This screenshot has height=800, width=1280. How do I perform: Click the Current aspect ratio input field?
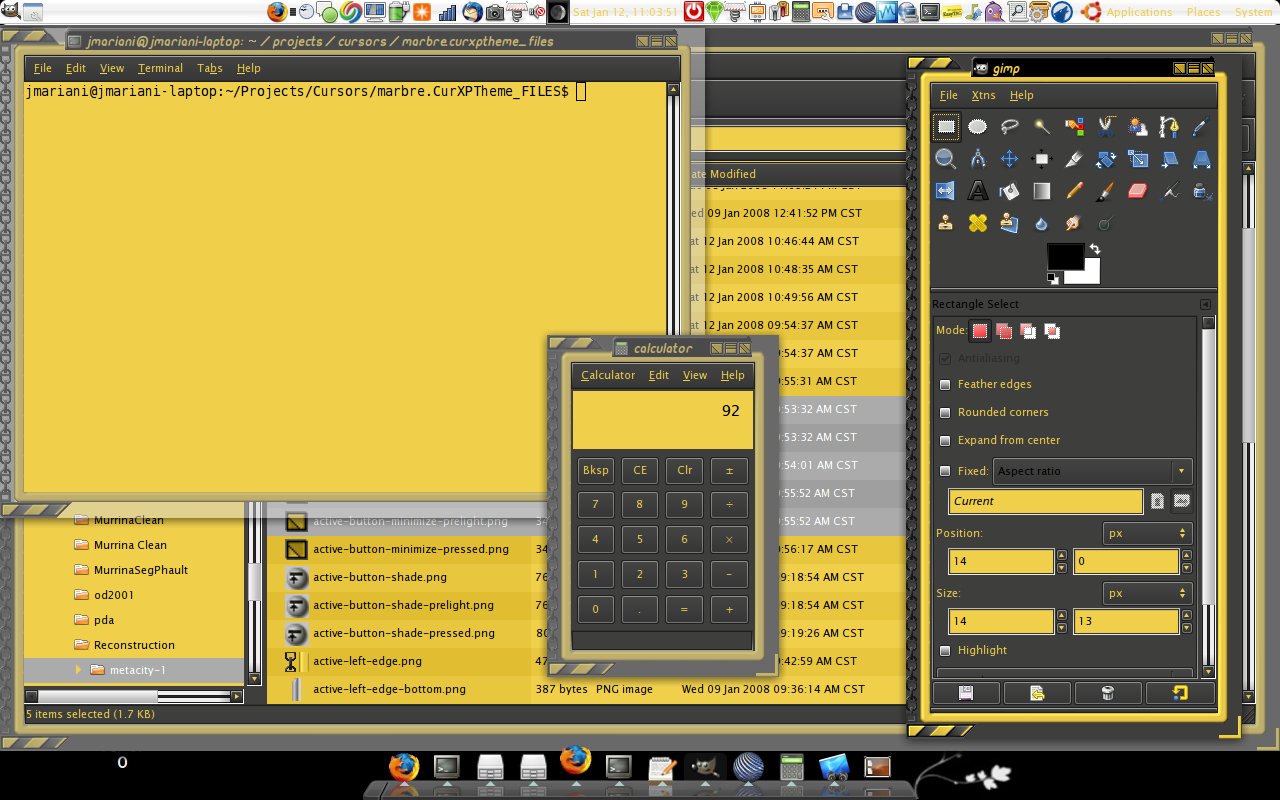[1045, 501]
